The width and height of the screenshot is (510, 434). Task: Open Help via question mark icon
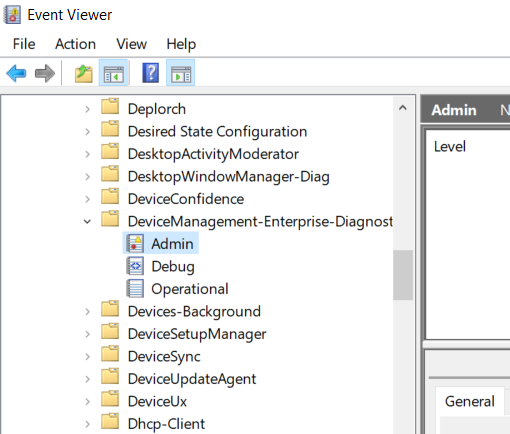151,73
